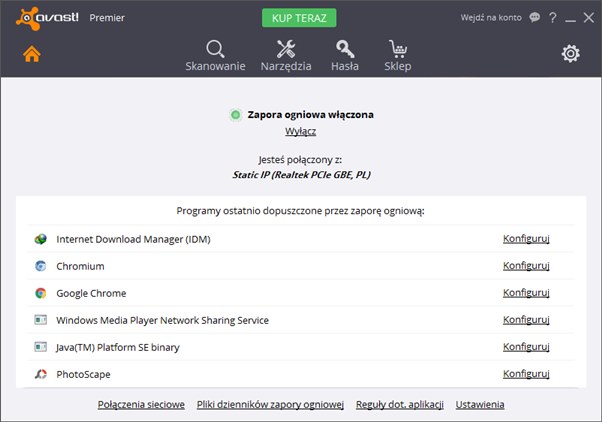Click Konfiguruj for Chromium
This screenshot has height=422, width=602.
click(526, 266)
